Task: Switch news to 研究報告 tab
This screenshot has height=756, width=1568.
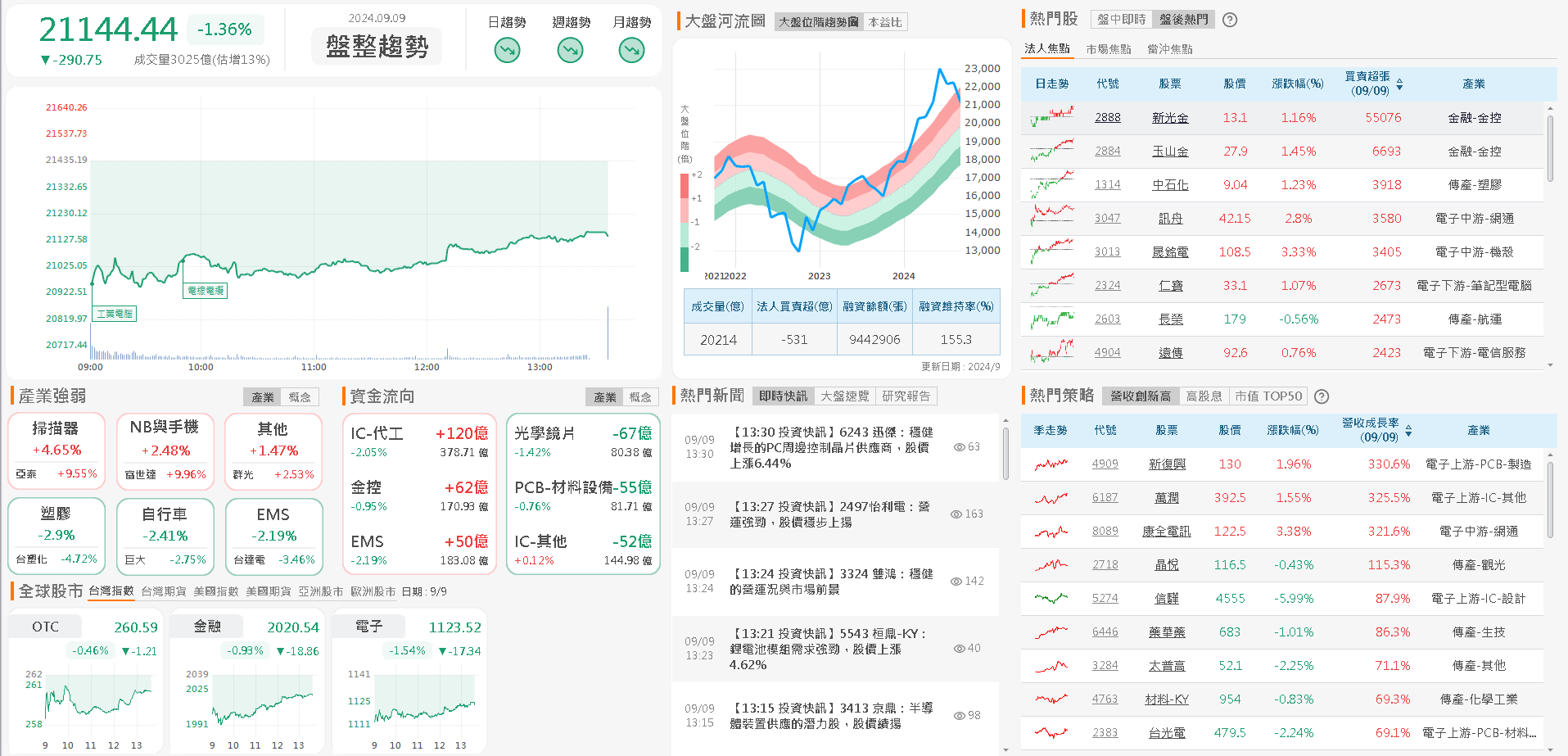Action: click(906, 396)
